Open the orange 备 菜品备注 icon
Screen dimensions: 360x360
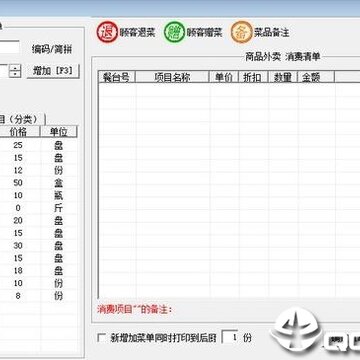coord(241,32)
